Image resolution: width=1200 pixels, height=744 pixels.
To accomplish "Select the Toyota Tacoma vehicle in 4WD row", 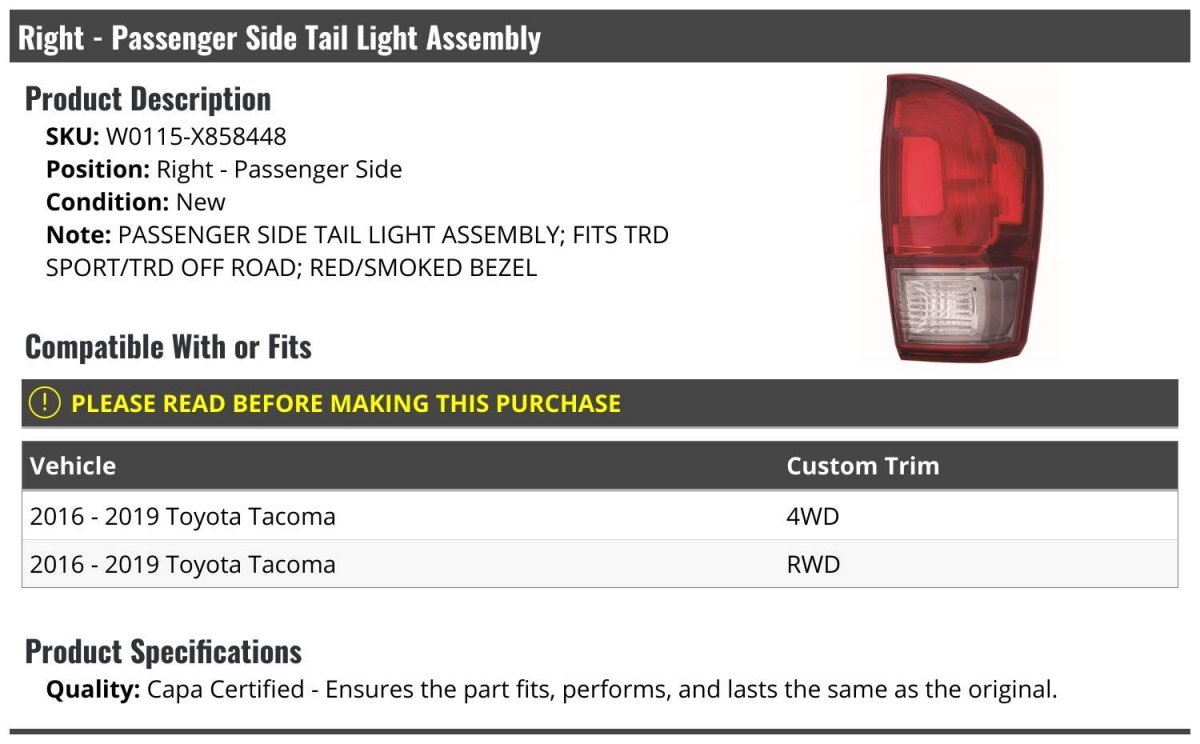I will coord(183,517).
